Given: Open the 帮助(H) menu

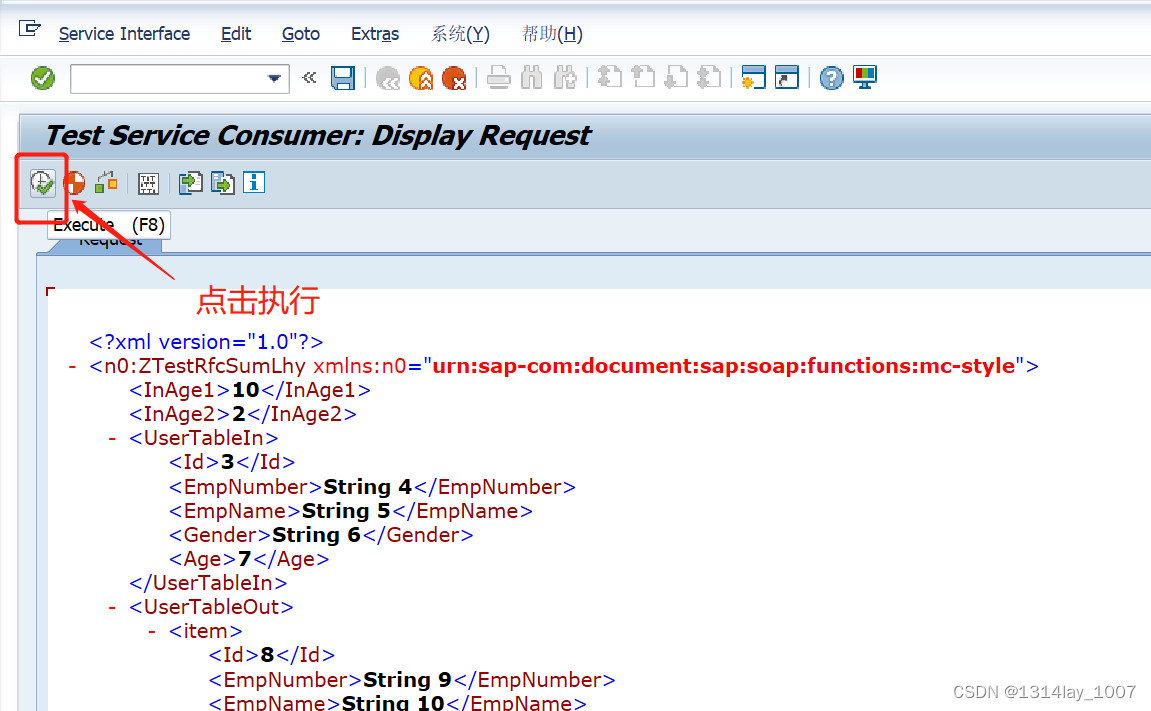Looking at the screenshot, I should click(x=552, y=34).
